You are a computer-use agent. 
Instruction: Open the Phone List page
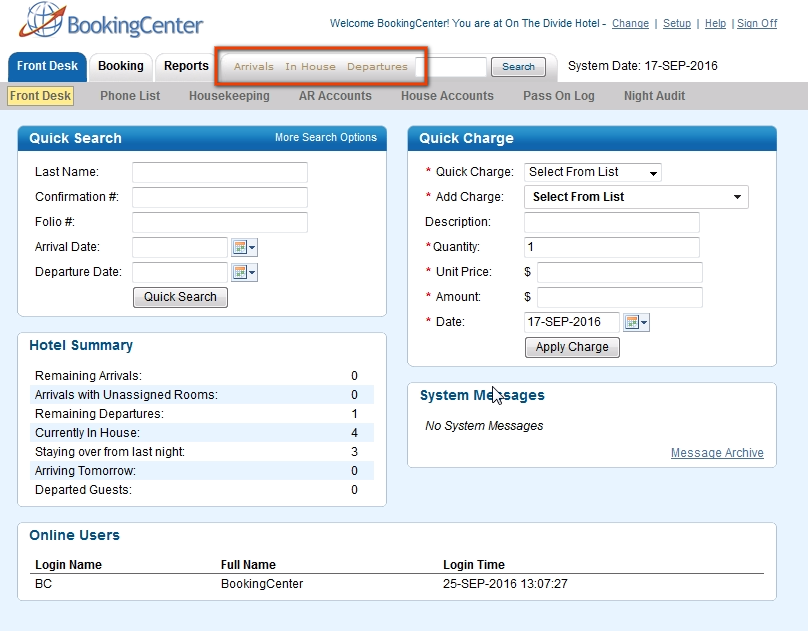click(x=130, y=96)
